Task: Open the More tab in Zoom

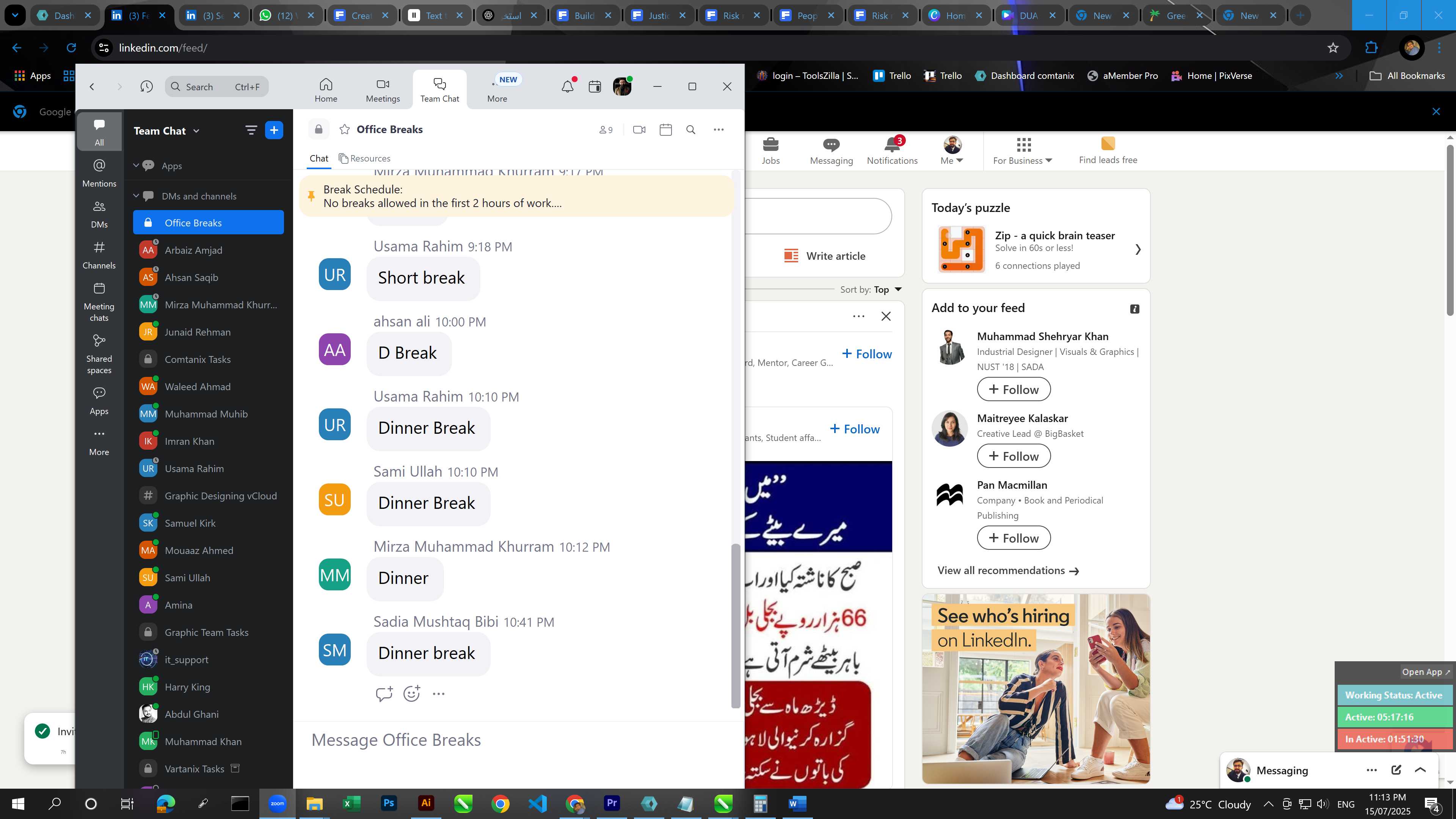Action: [x=497, y=91]
